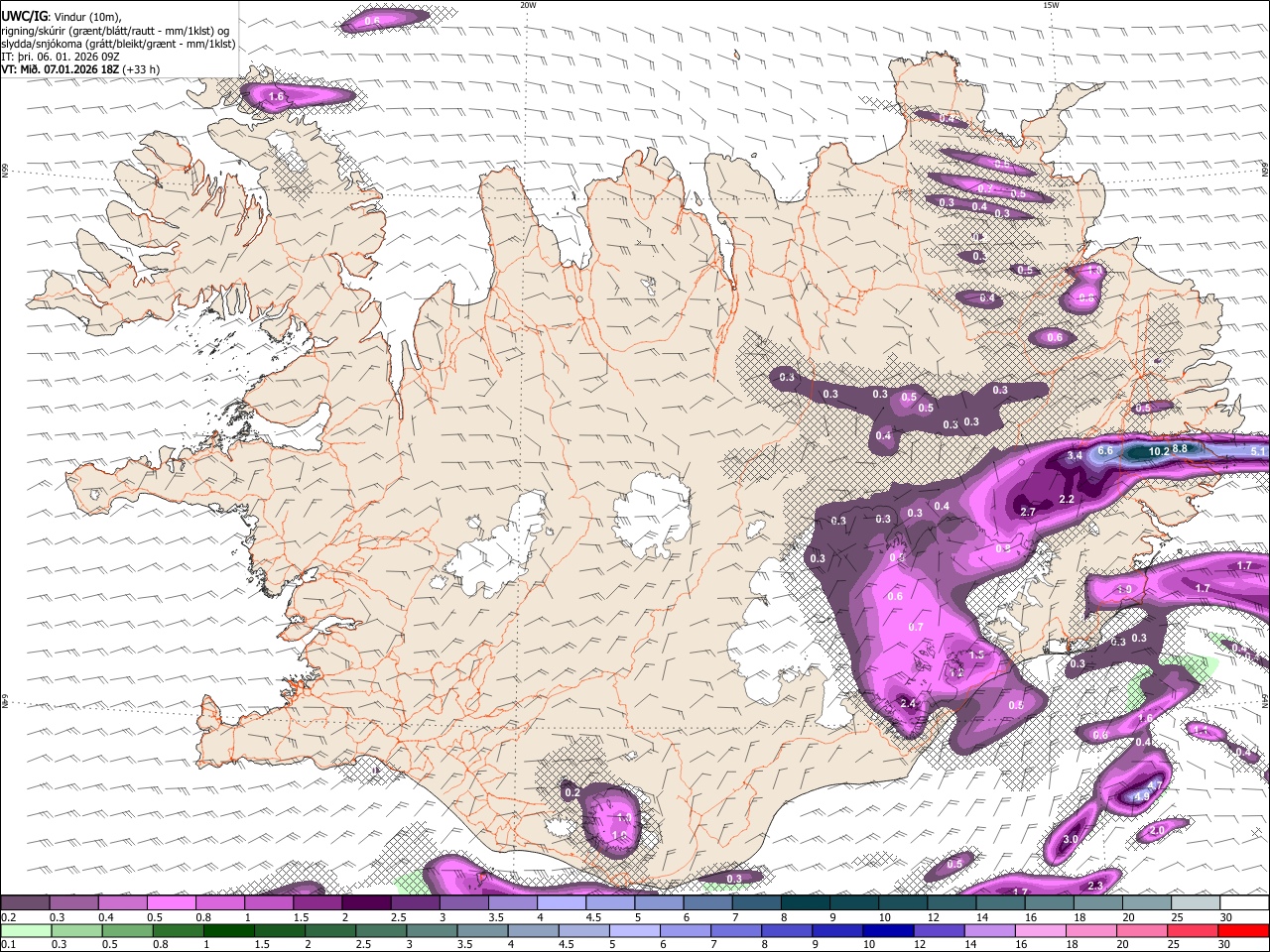Viewport: 1270px width, 952px height.
Task: Click upper legend swatch between 0.2 and 0.3
Action: [25, 903]
